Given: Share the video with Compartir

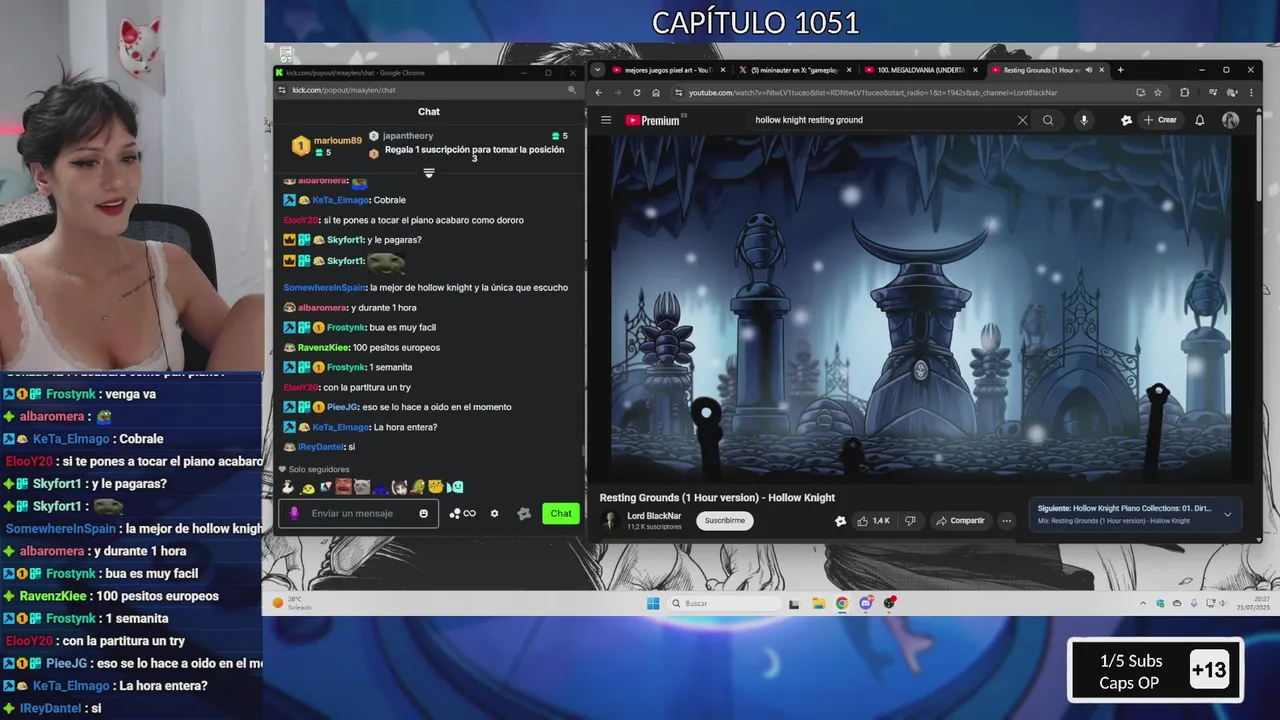Looking at the screenshot, I should pyautogui.click(x=960, y=520).
